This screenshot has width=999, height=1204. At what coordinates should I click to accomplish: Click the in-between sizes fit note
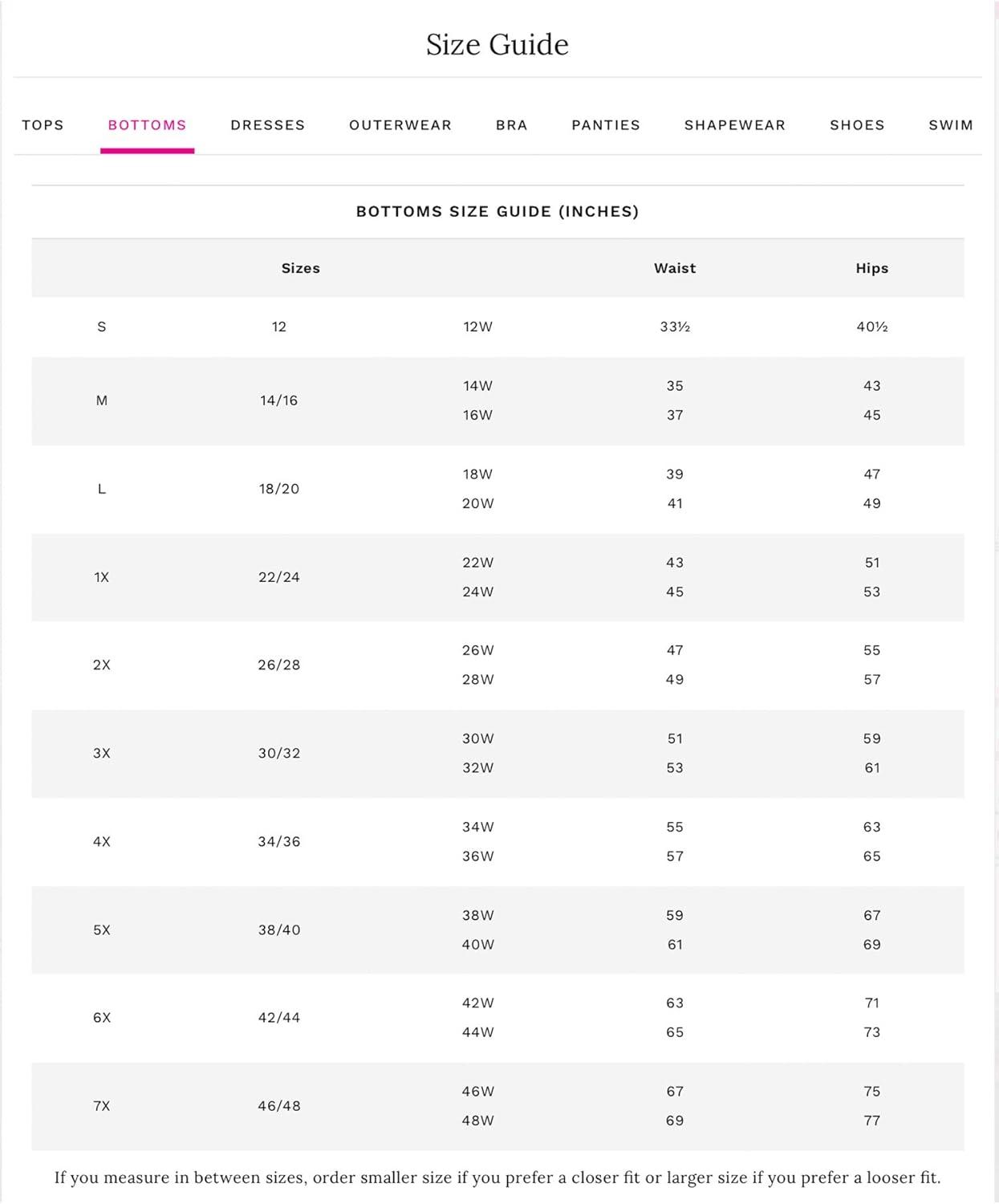497,1178
